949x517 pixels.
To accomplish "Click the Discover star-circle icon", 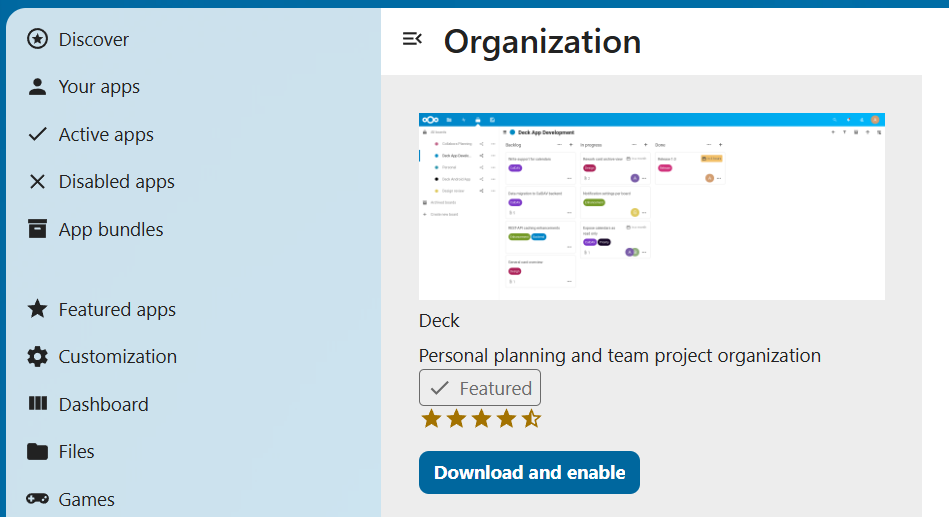I will (37, 39).
